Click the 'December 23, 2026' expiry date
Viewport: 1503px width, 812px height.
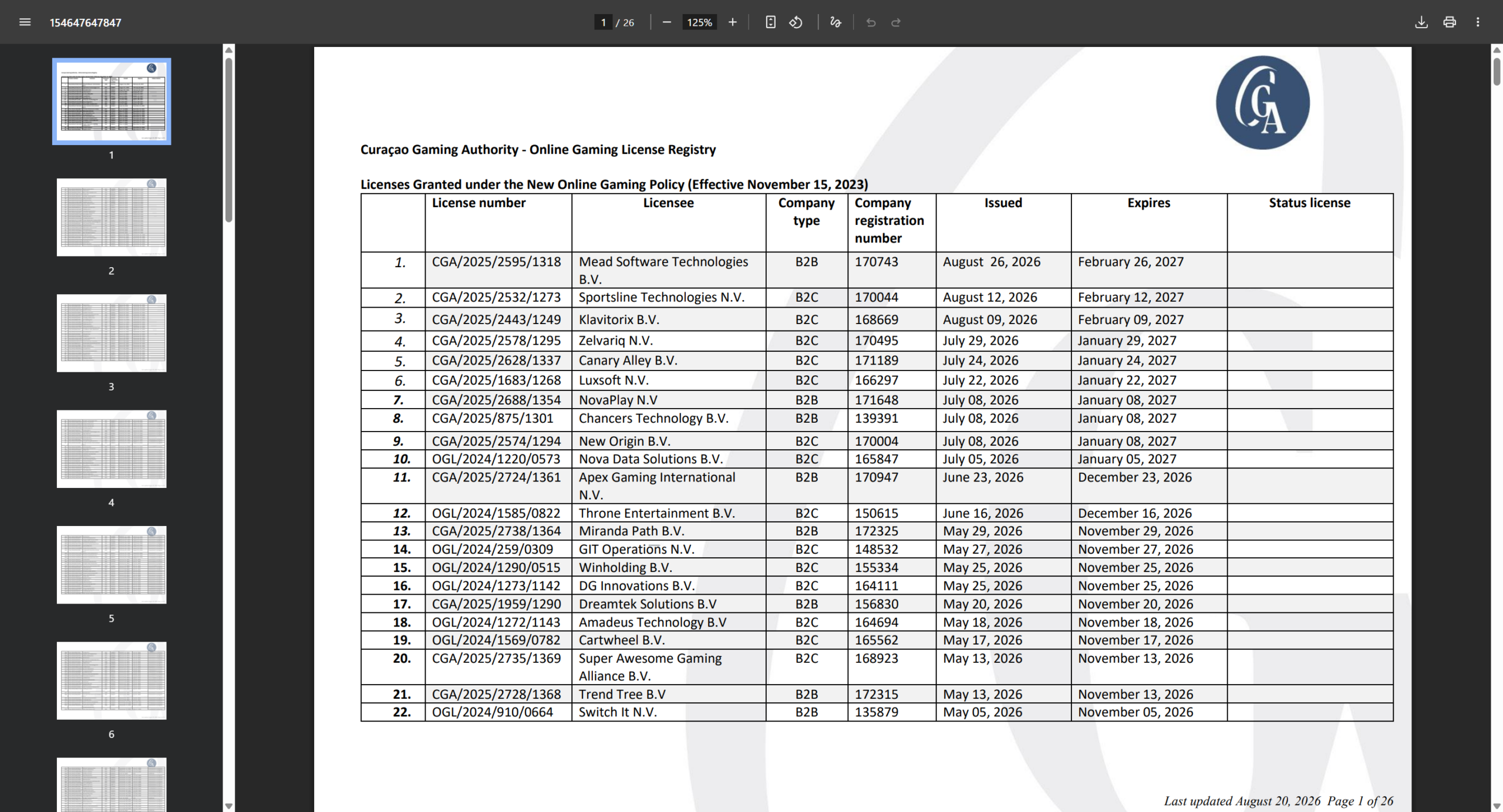tap(1135, 477)
